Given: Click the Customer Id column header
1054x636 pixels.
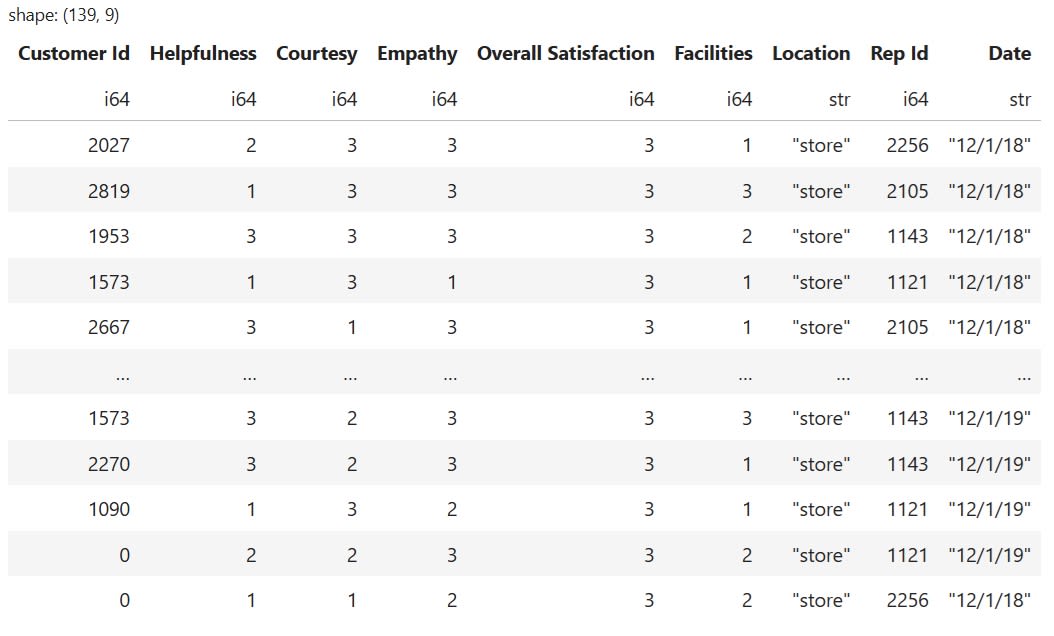Looking at the screenshot, I should click(x=74, y=54).
